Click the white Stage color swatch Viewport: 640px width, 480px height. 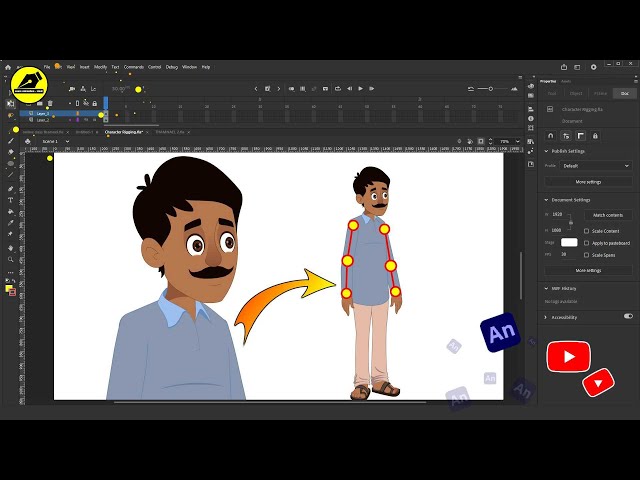click(569, 242)
